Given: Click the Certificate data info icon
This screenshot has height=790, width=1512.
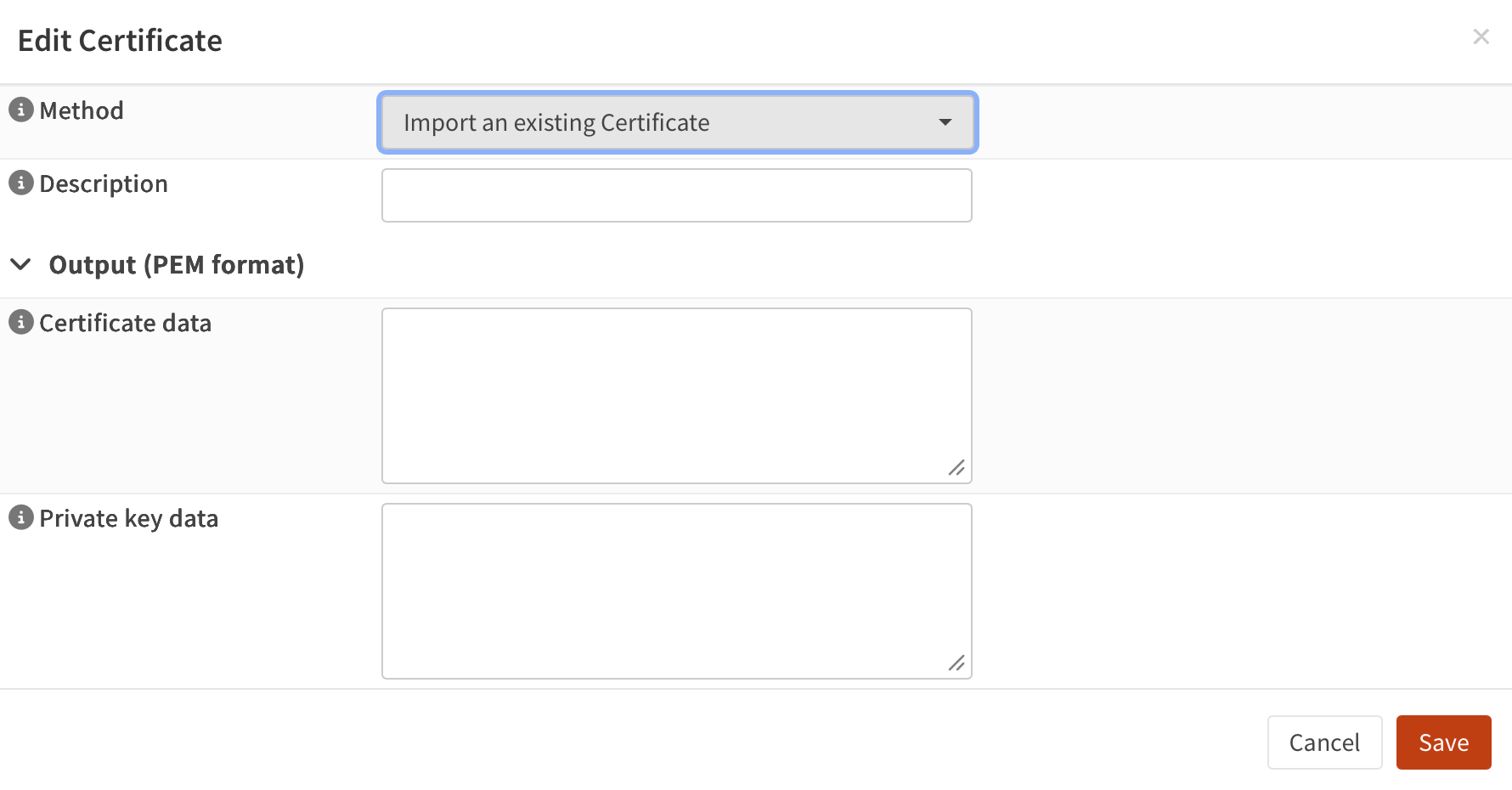Looking at the screenshot, I should [x=20, y=322].
